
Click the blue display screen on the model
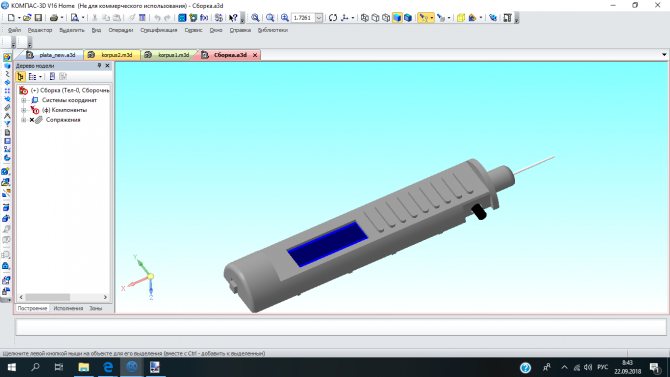click(327, 244)
